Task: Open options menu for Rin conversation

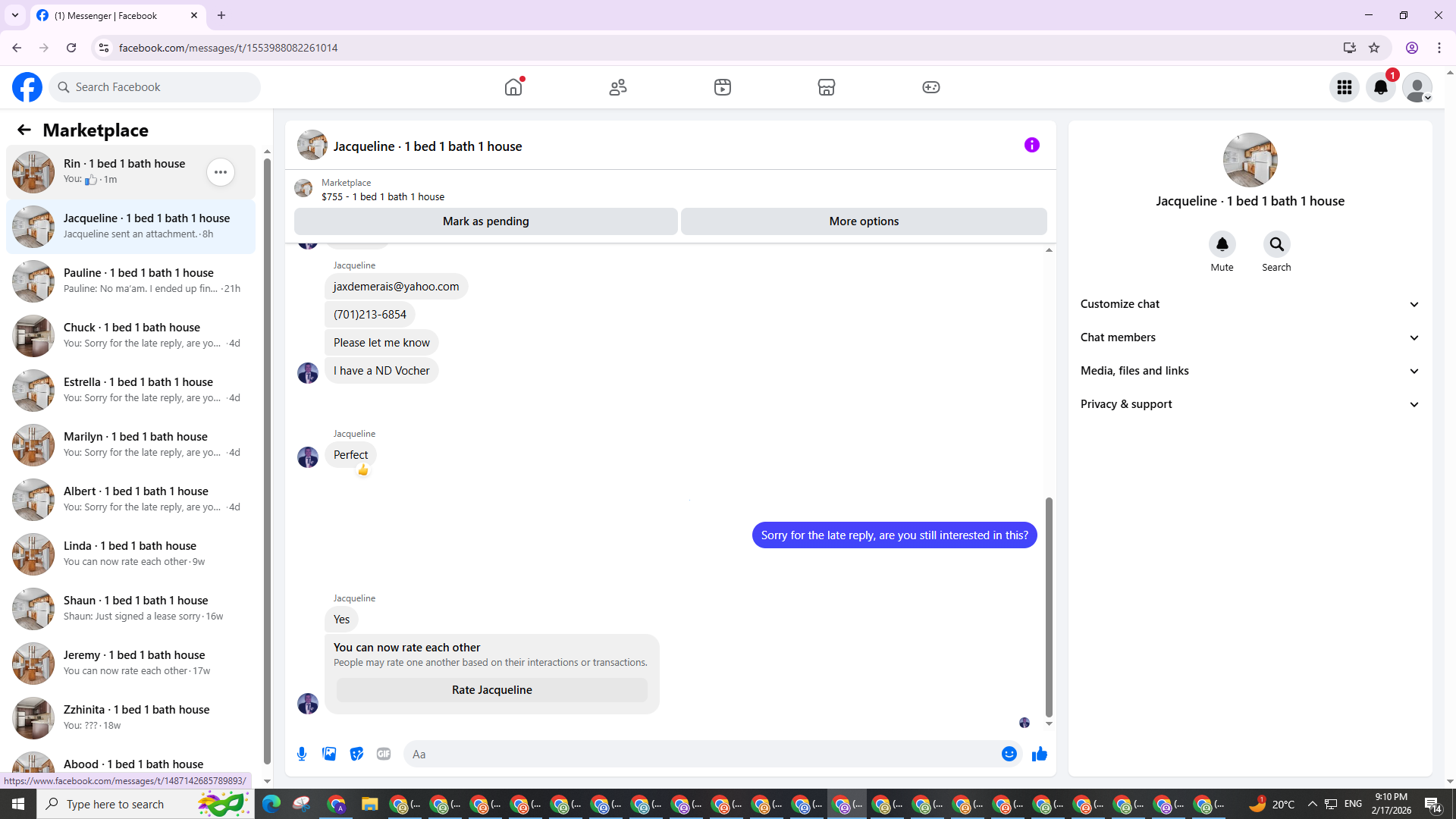Action: click(221, 172)
